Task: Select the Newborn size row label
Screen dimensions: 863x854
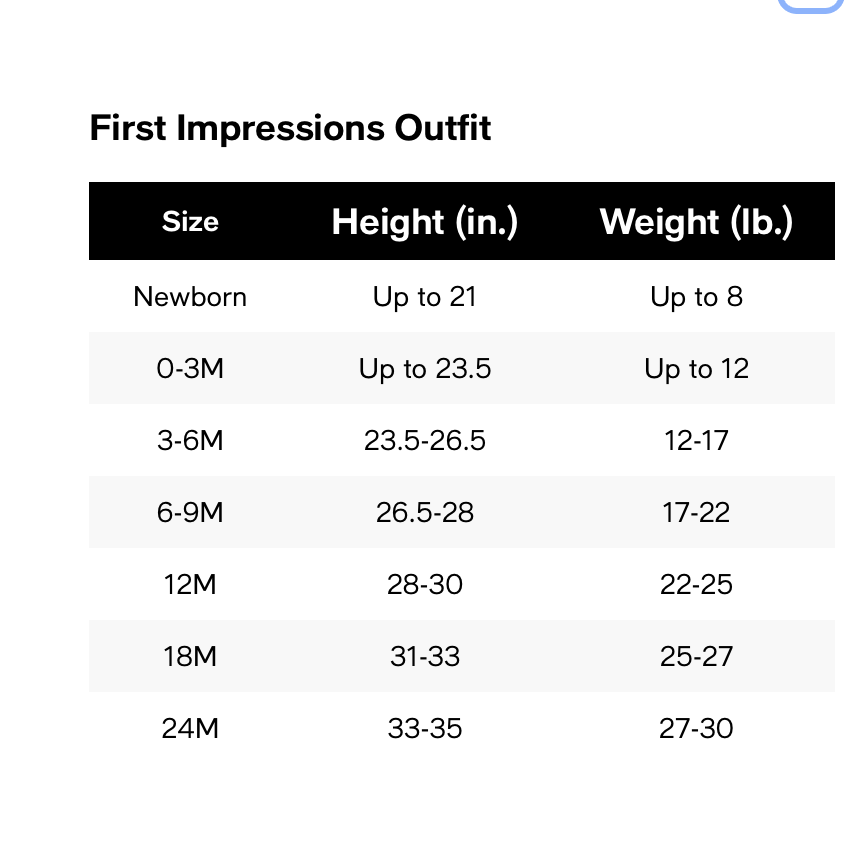Action: click(x=190, y=297)
